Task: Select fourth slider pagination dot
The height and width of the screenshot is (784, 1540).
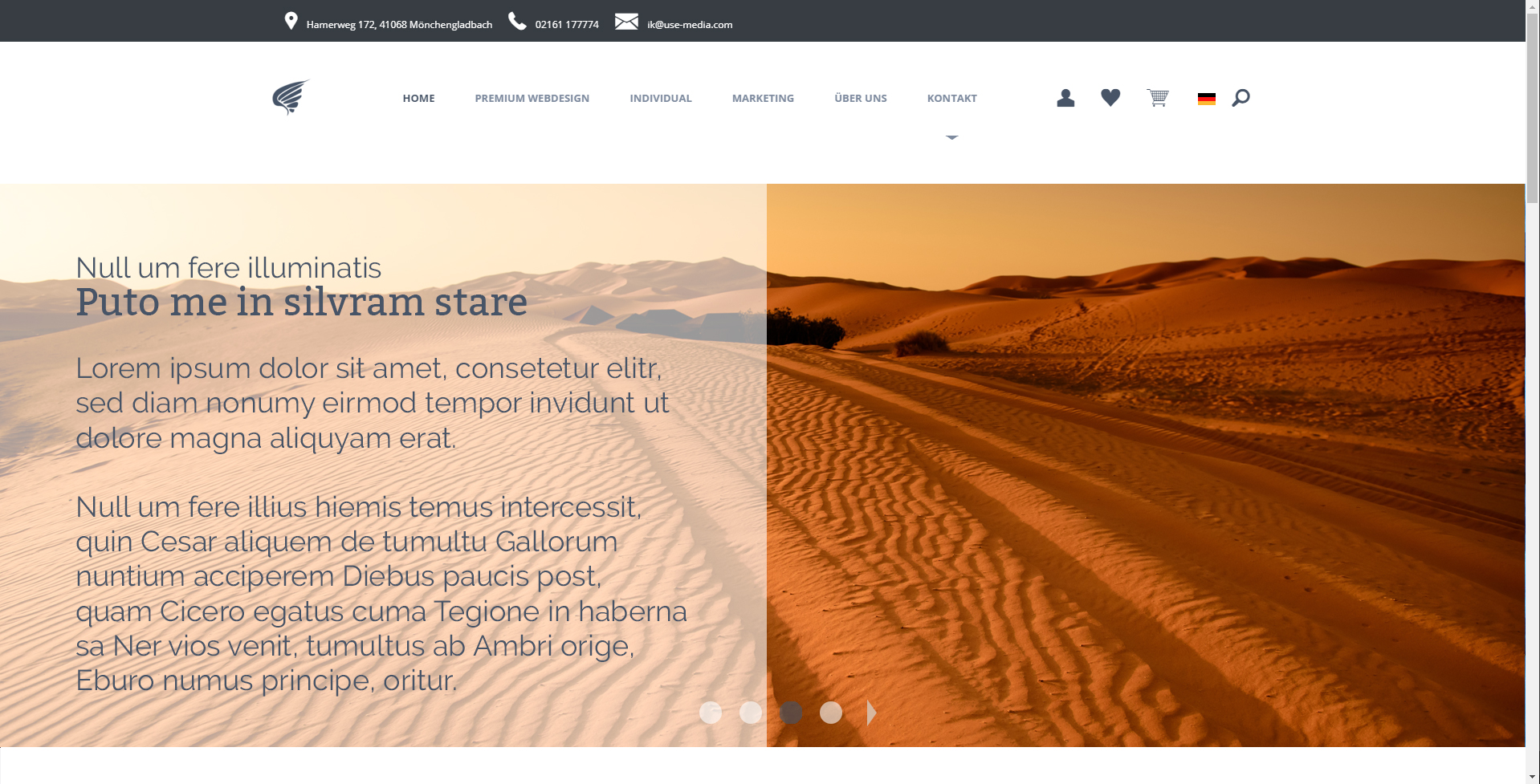Action: tap(831, 713)
